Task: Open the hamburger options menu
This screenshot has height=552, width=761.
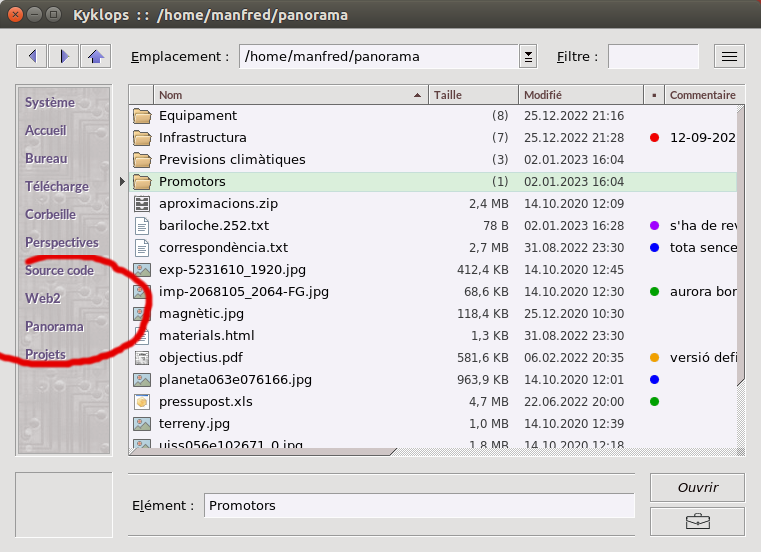Action: click(x=729, y=56)
